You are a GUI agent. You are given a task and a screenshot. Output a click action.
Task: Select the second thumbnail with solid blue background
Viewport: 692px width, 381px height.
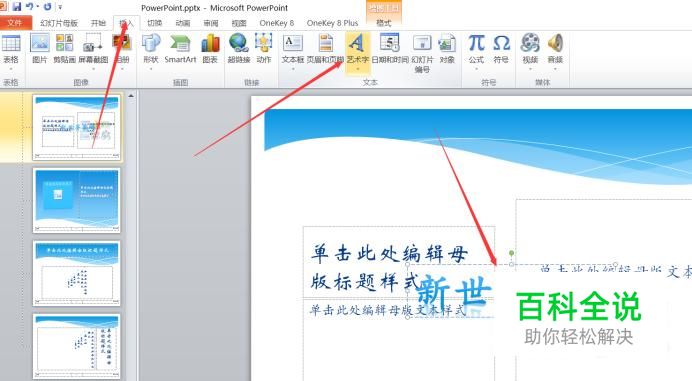tap(77, 200)
